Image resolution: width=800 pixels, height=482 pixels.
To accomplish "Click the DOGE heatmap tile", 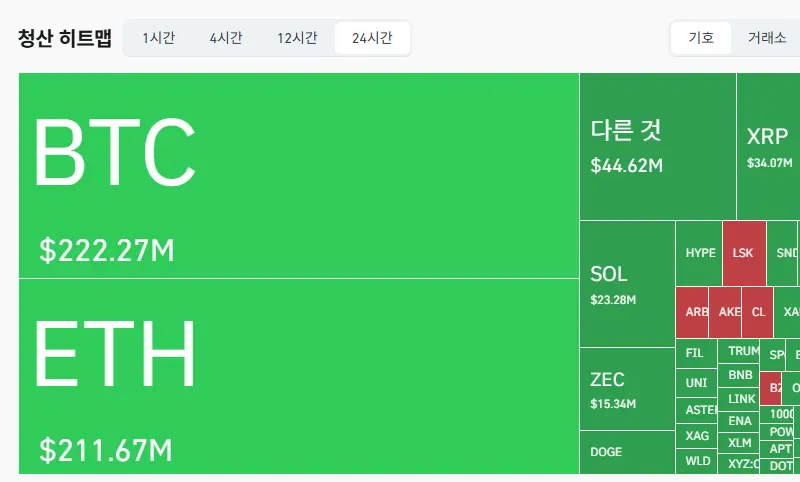I will [628, 452].
